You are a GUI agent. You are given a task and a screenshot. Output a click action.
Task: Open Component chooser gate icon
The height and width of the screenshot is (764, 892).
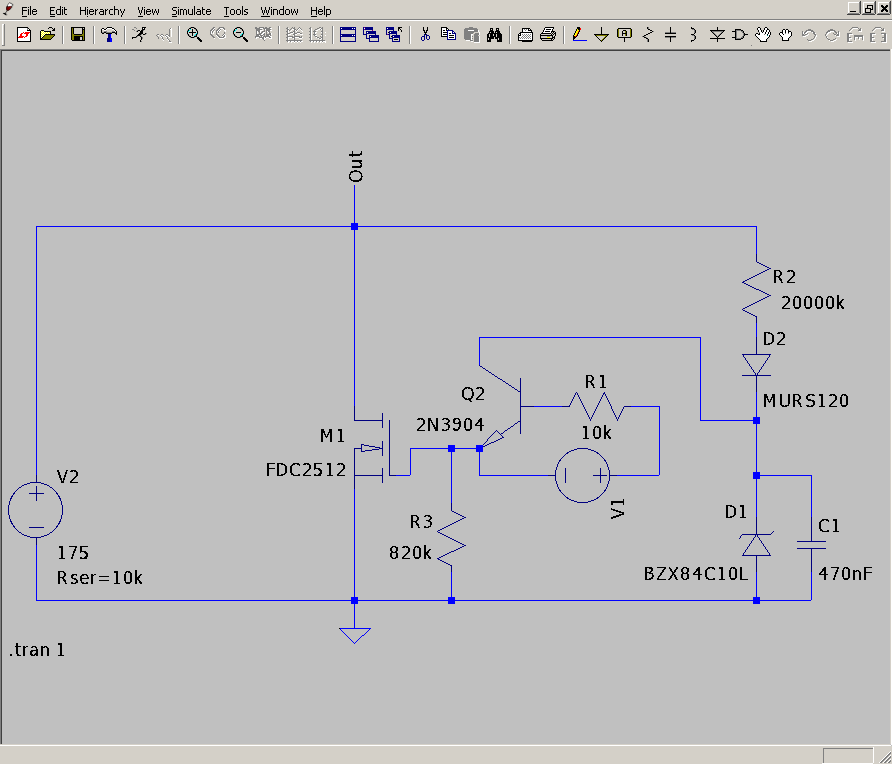point(739,35)
